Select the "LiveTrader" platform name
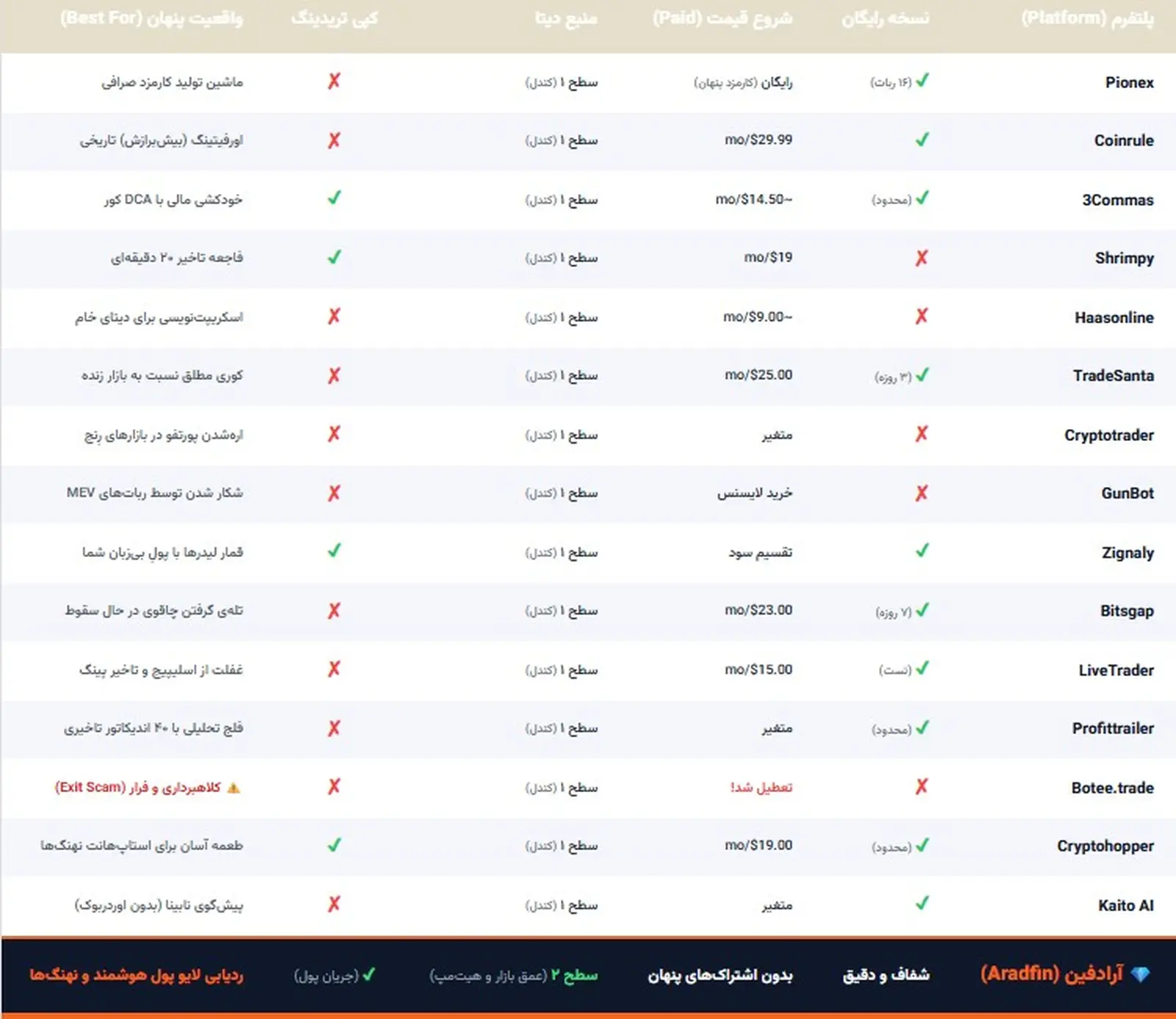Image resolution: width=1176 pixels, height=1019 pixels. click(x=1116, y=670)
